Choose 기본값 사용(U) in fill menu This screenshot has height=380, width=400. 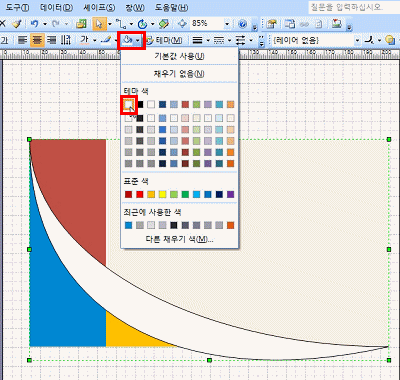pos(179,56)
